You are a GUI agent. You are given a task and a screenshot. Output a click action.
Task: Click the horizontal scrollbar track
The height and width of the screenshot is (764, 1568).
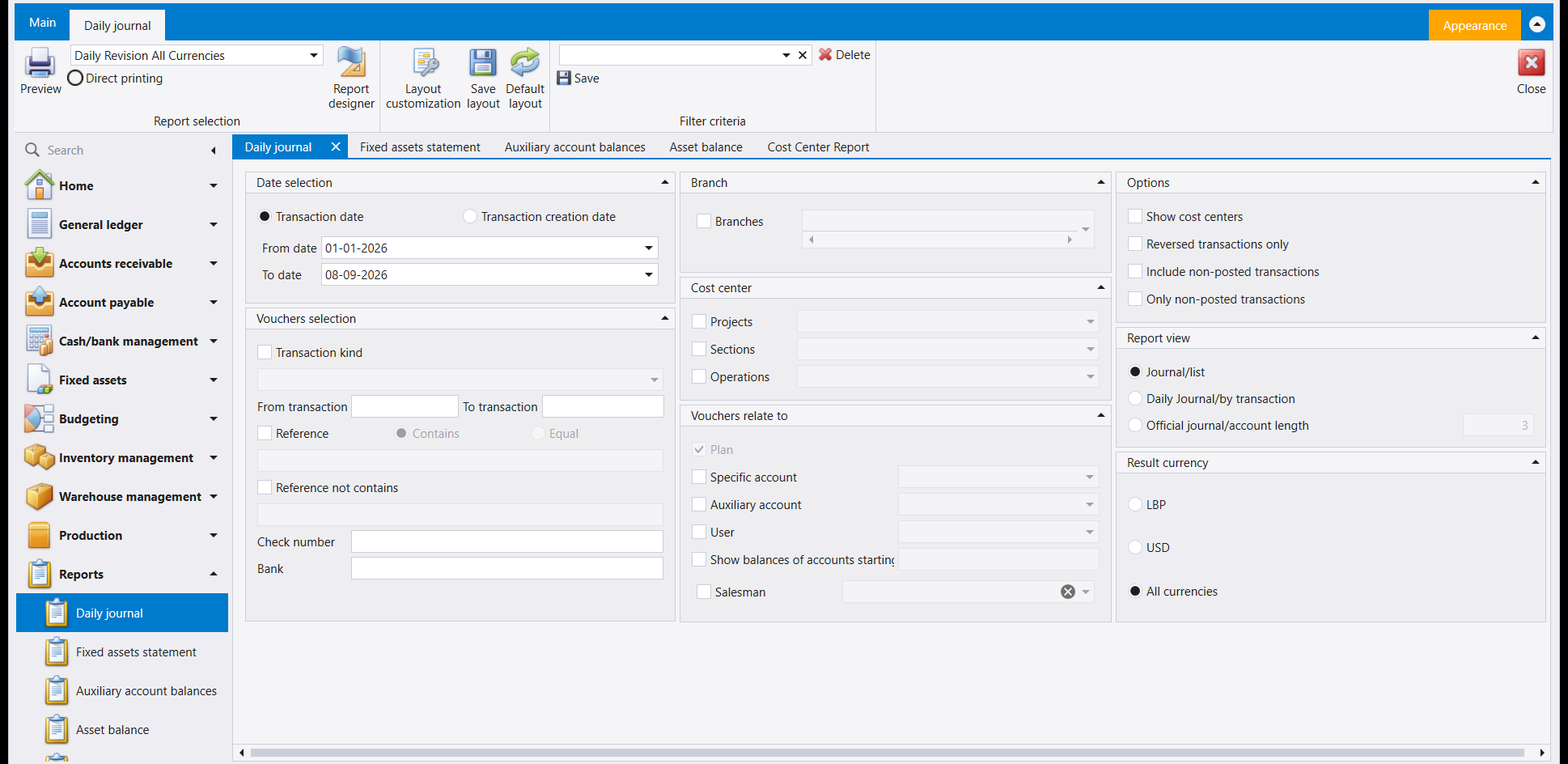(x=887, y=753)
